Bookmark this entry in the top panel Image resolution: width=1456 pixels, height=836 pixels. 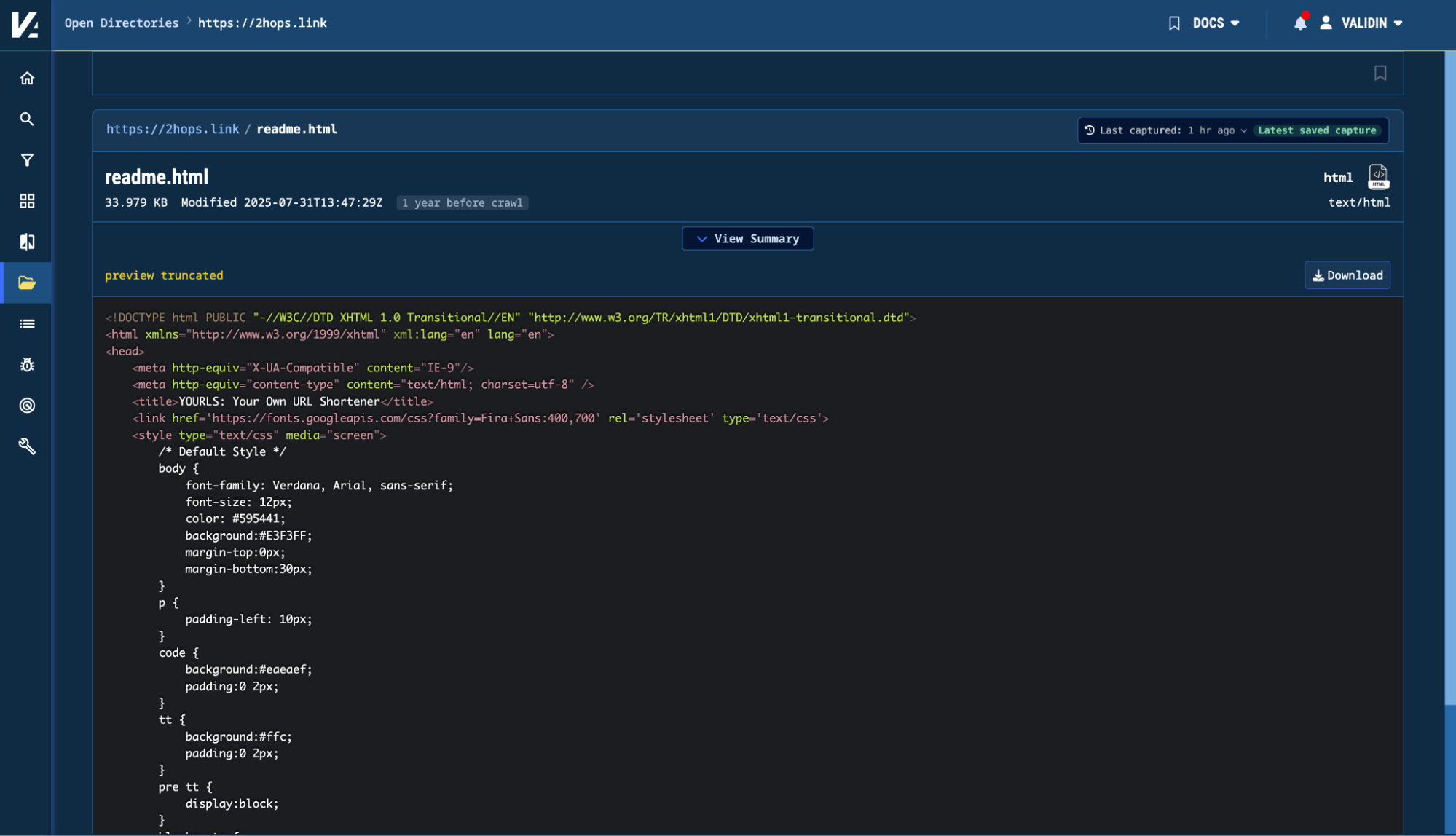click(x=1380, y=73)
